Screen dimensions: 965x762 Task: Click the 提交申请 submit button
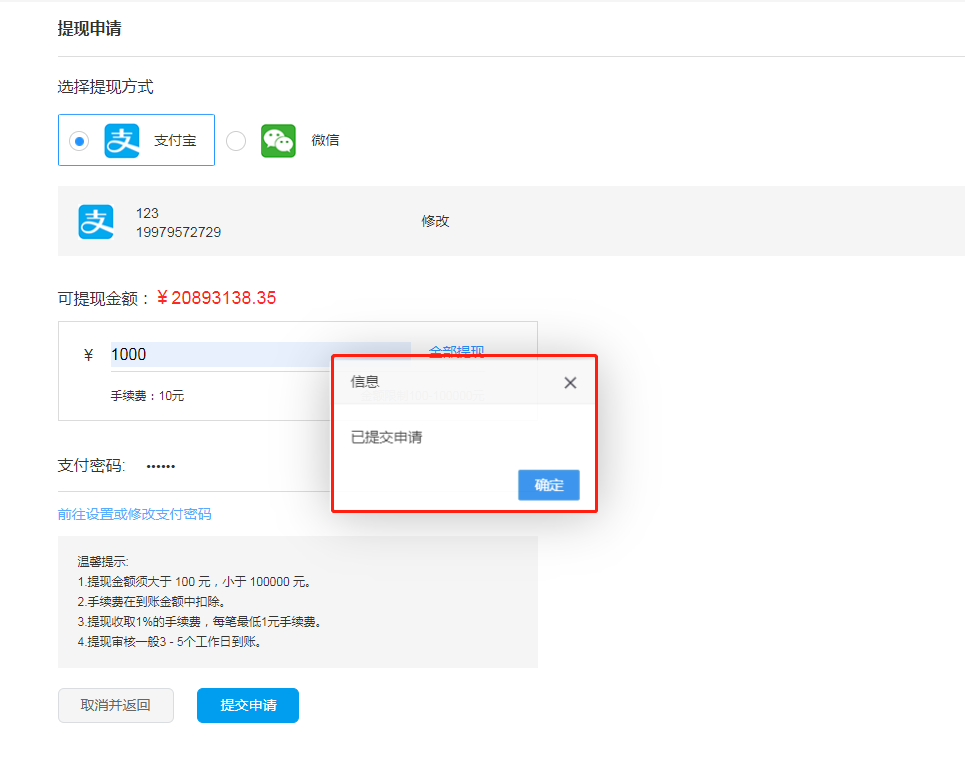[247, 705]
